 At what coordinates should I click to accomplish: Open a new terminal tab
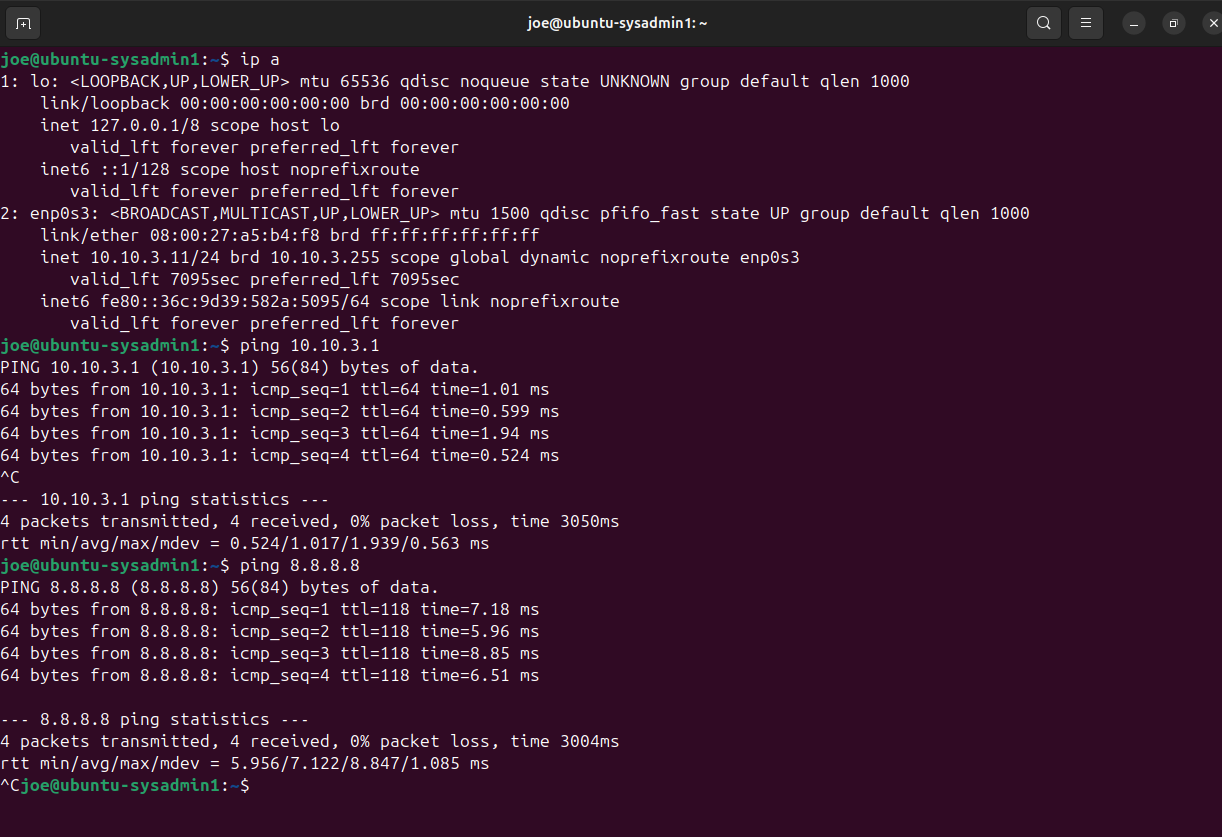coord(23,23)
